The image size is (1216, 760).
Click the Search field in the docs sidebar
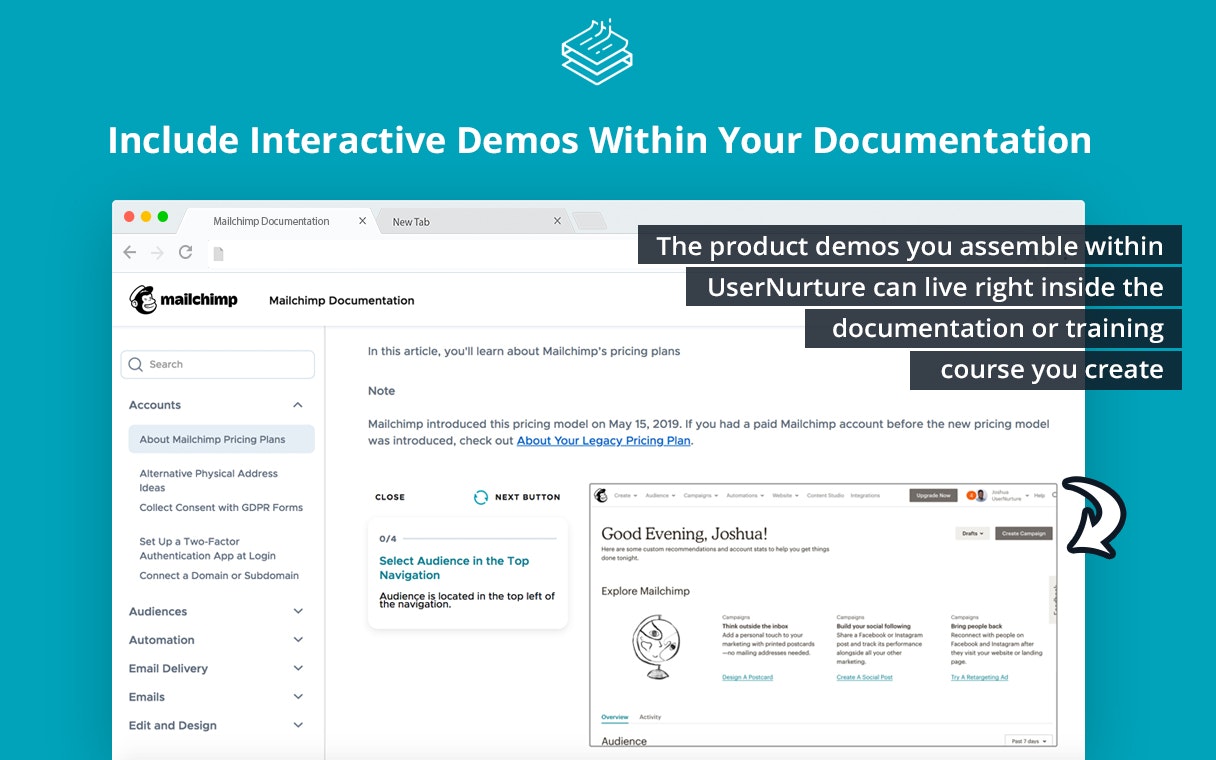pyautogui.click(x=217, y=364)
